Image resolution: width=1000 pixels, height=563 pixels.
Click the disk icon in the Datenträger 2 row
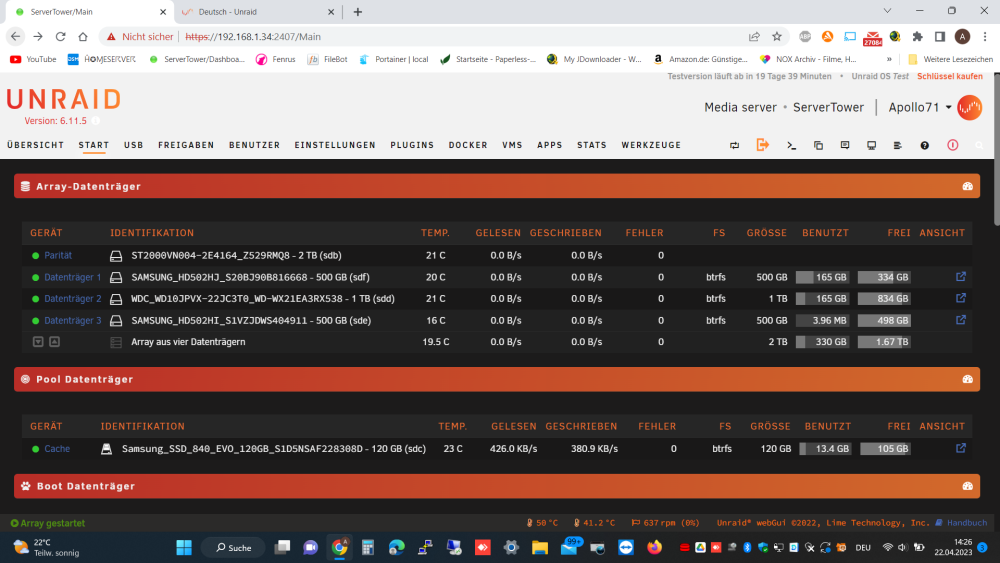(x=115, y=299)
